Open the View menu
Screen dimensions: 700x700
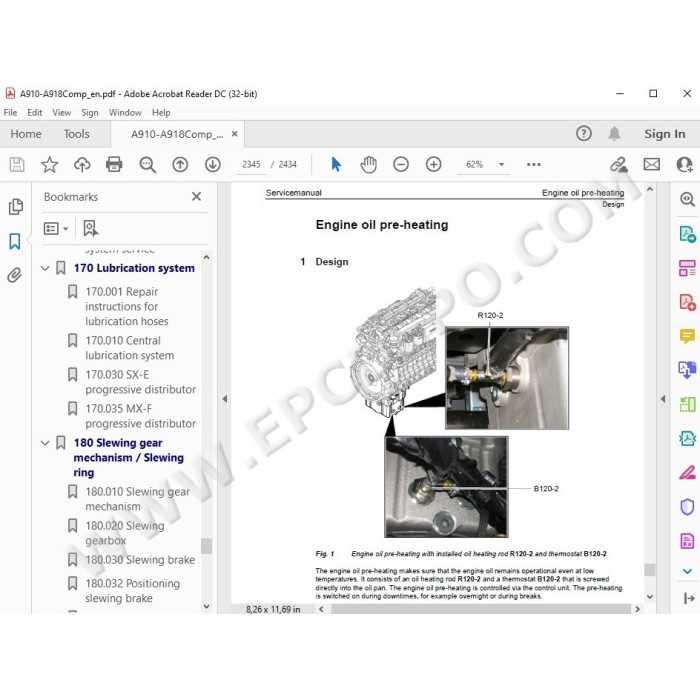[x=62, y=112]
